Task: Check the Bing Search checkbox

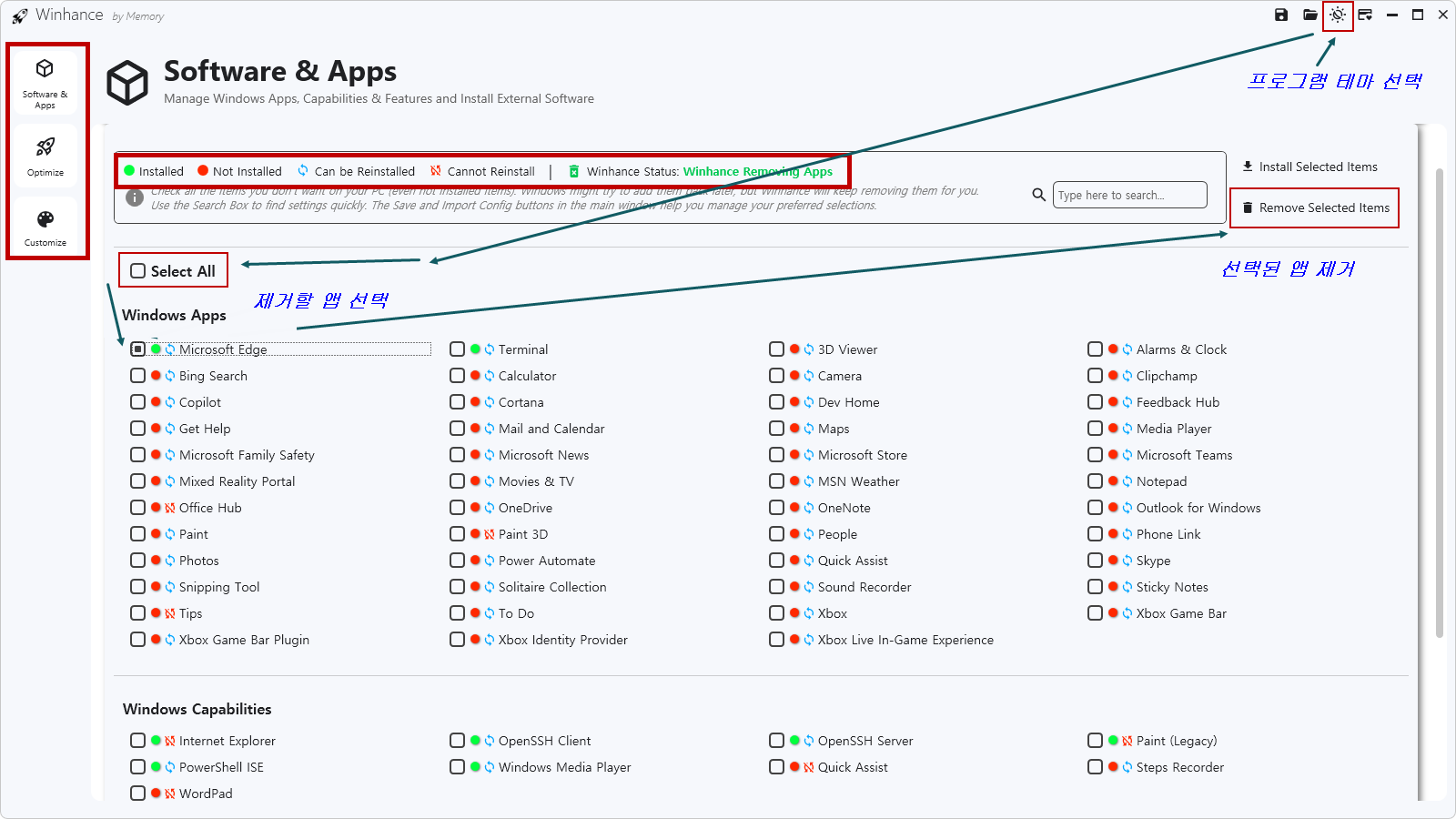Action: 138,375
